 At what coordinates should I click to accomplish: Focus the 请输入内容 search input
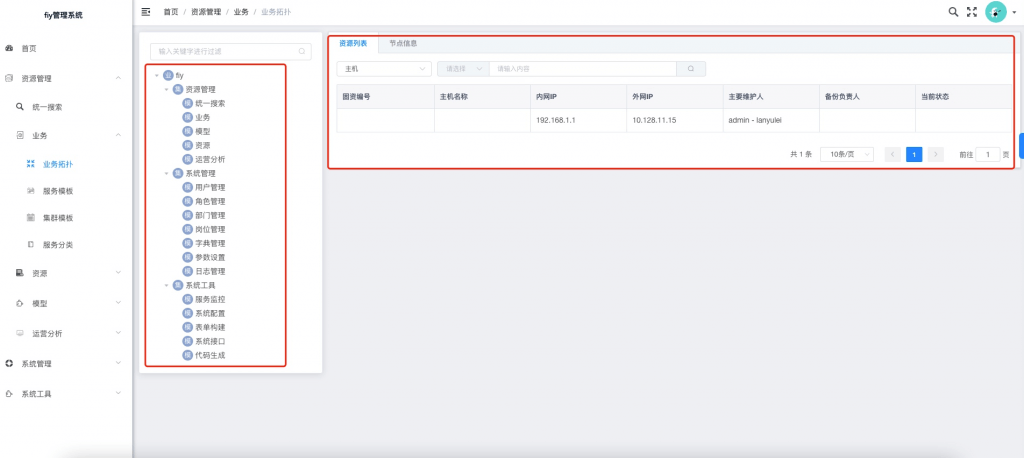click(583, 69)
